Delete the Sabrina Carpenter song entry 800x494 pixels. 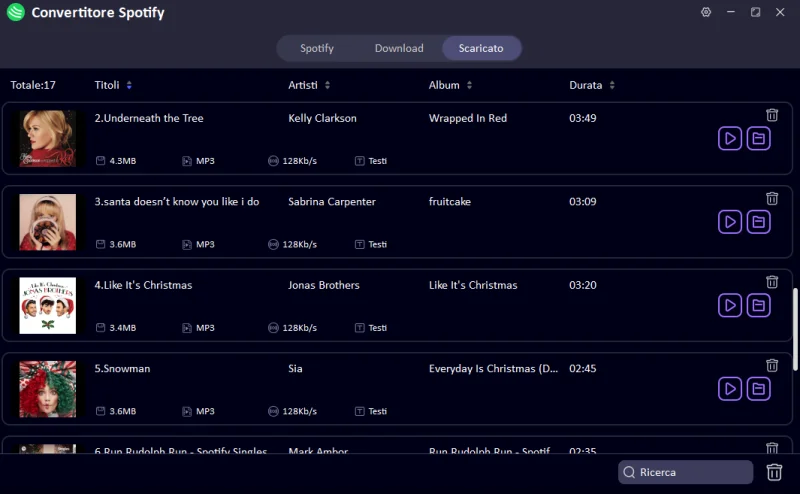(x=772, y=199)
